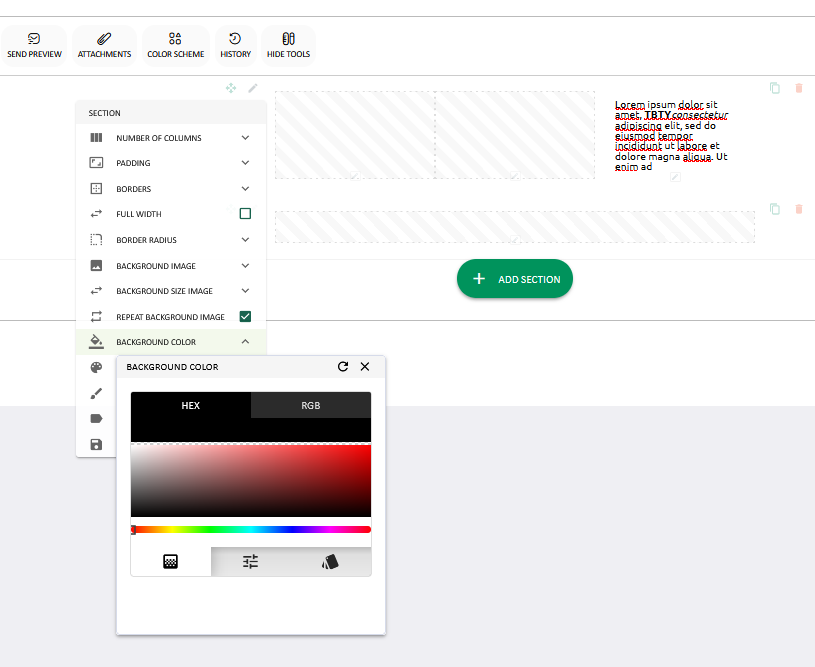This screenshot has height=667, width=815.
Task: Switch to the RGB tab
Action: [311, 406]
